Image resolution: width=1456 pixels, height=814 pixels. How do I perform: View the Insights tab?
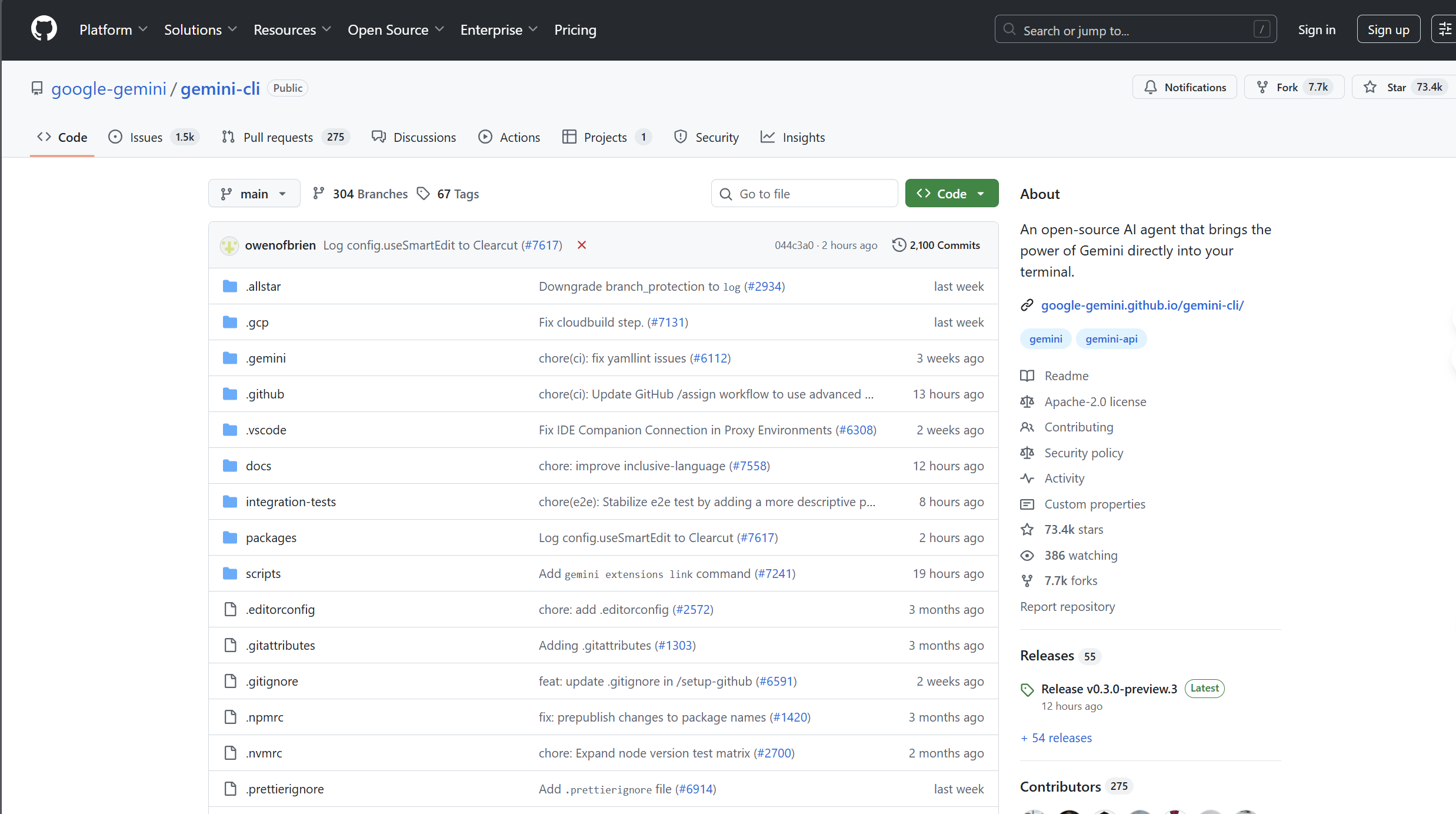[793, 137]
